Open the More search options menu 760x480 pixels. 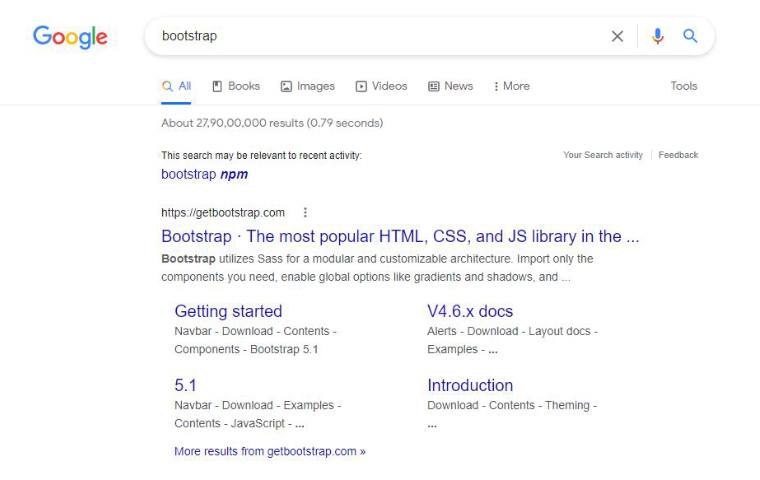(511, 86)
